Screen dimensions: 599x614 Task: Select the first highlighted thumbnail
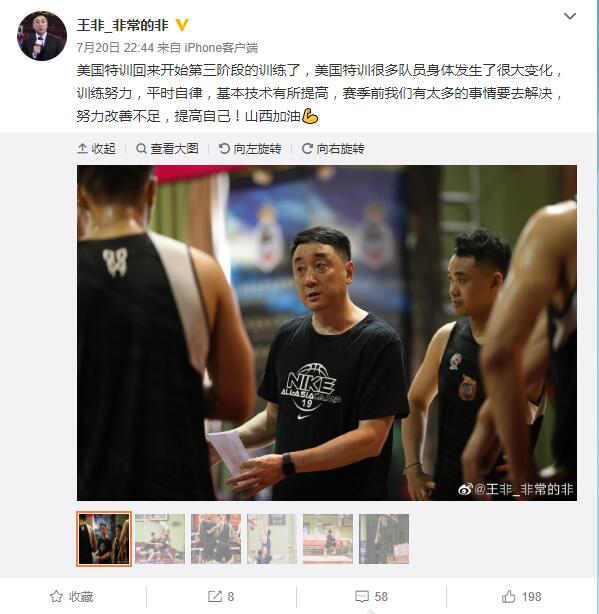(104, 539)
